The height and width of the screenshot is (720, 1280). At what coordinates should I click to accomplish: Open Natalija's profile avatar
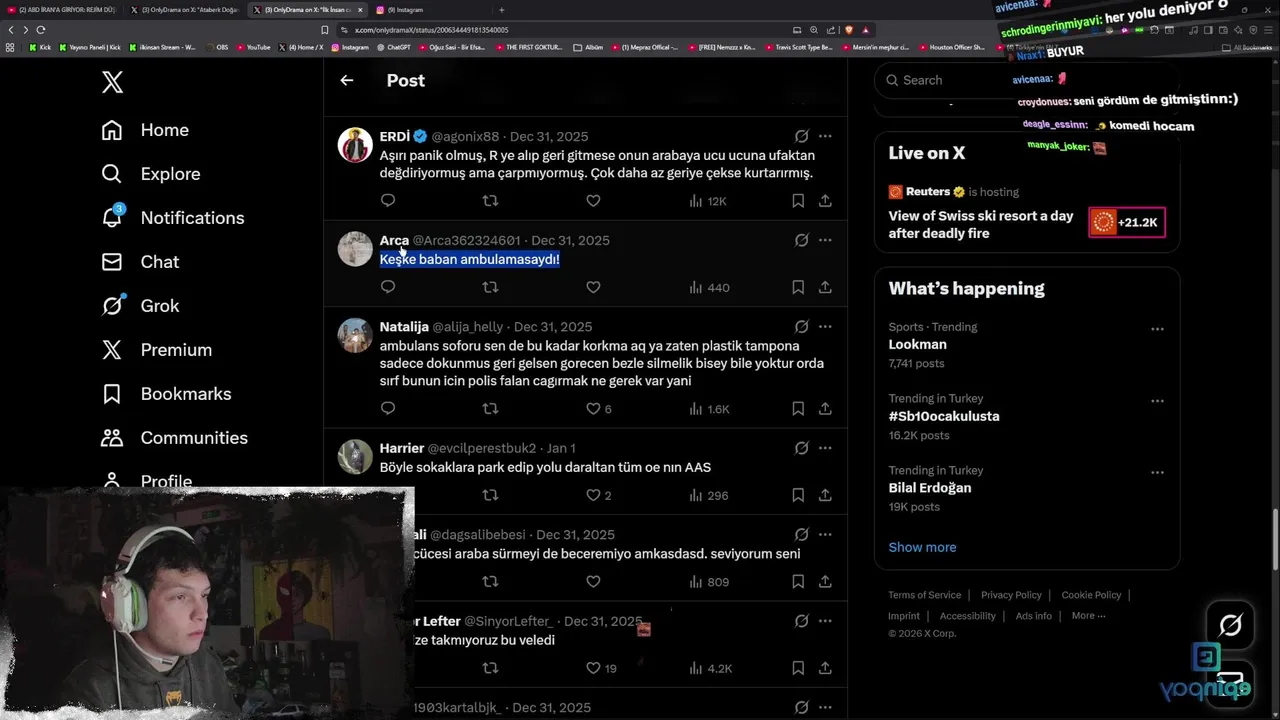pyautogui.click(x=355, y=335)
